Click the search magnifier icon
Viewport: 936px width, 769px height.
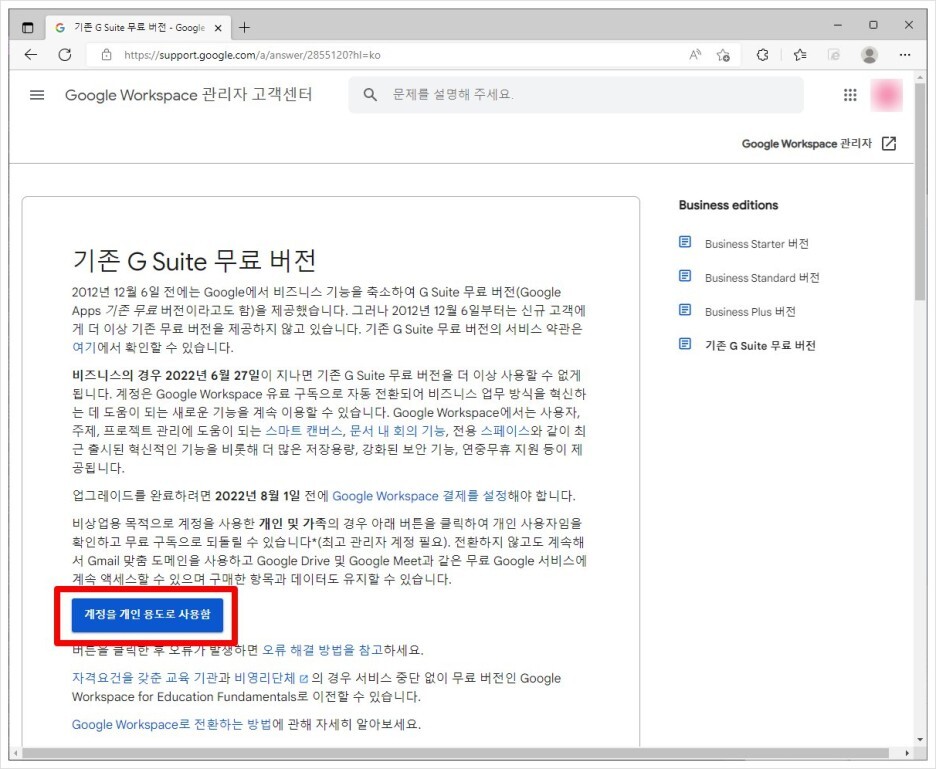point(370,95)
